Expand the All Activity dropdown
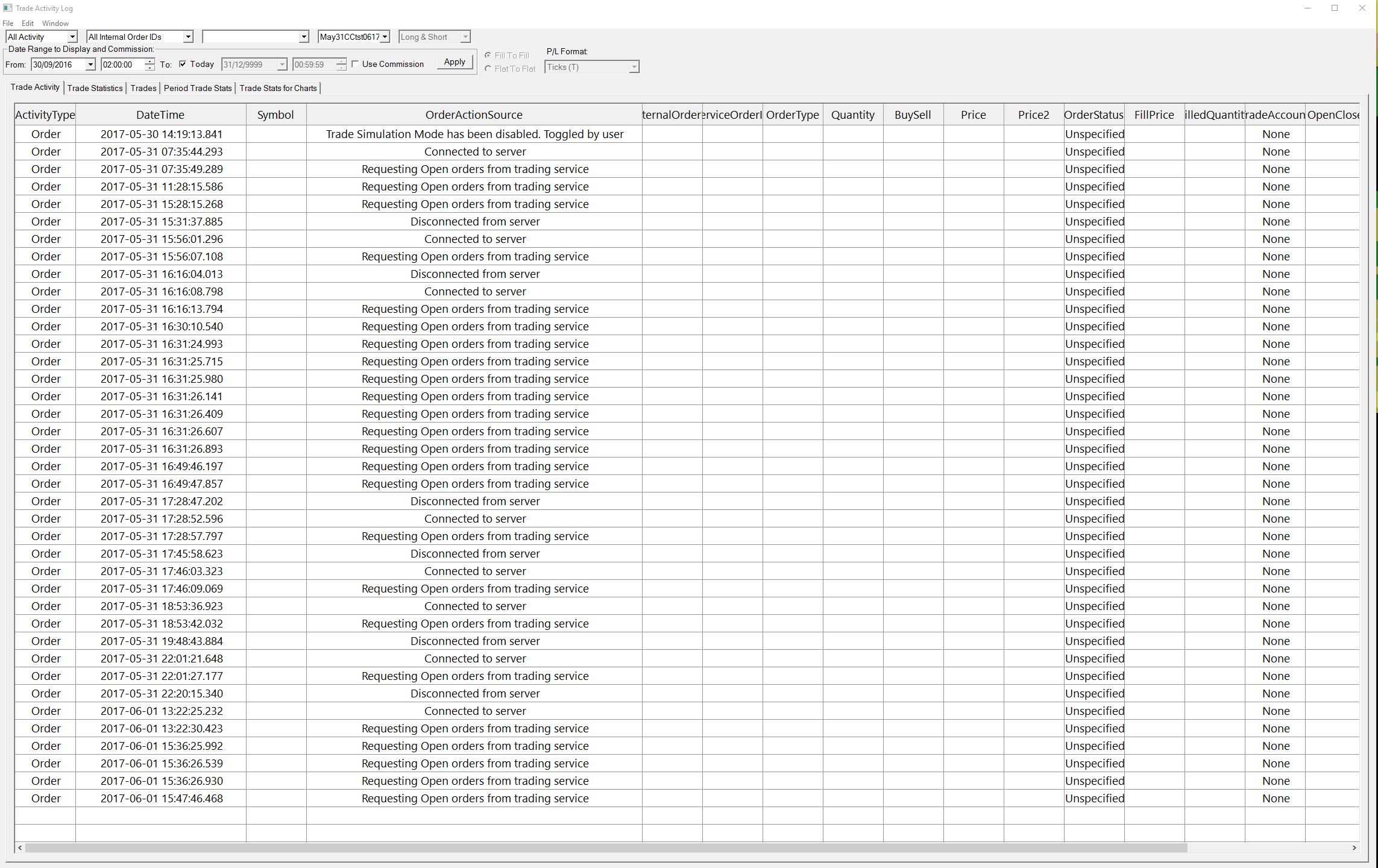The image size is (1378, 868). [x=72, y=37]
